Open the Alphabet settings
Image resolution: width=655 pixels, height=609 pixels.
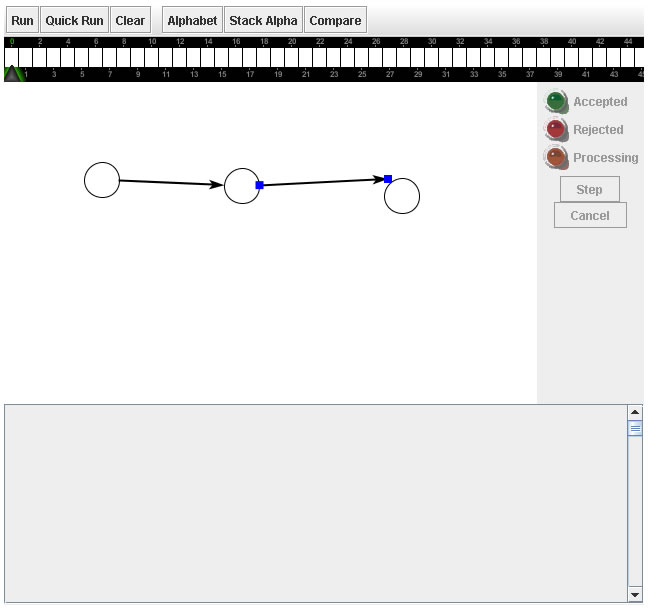[192, 20]
